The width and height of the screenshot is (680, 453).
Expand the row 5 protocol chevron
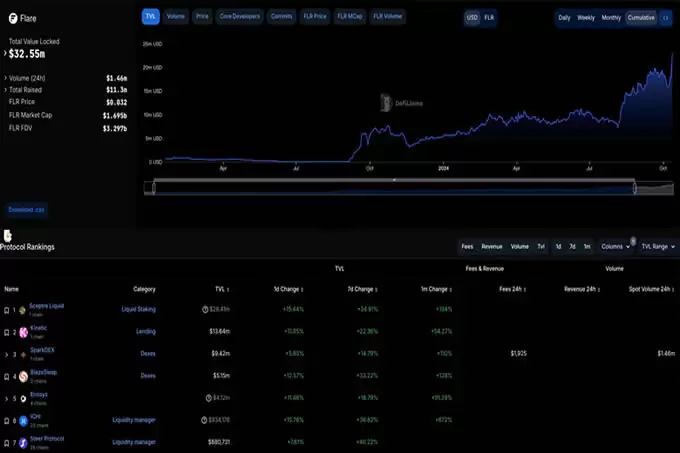pos(6,399)
